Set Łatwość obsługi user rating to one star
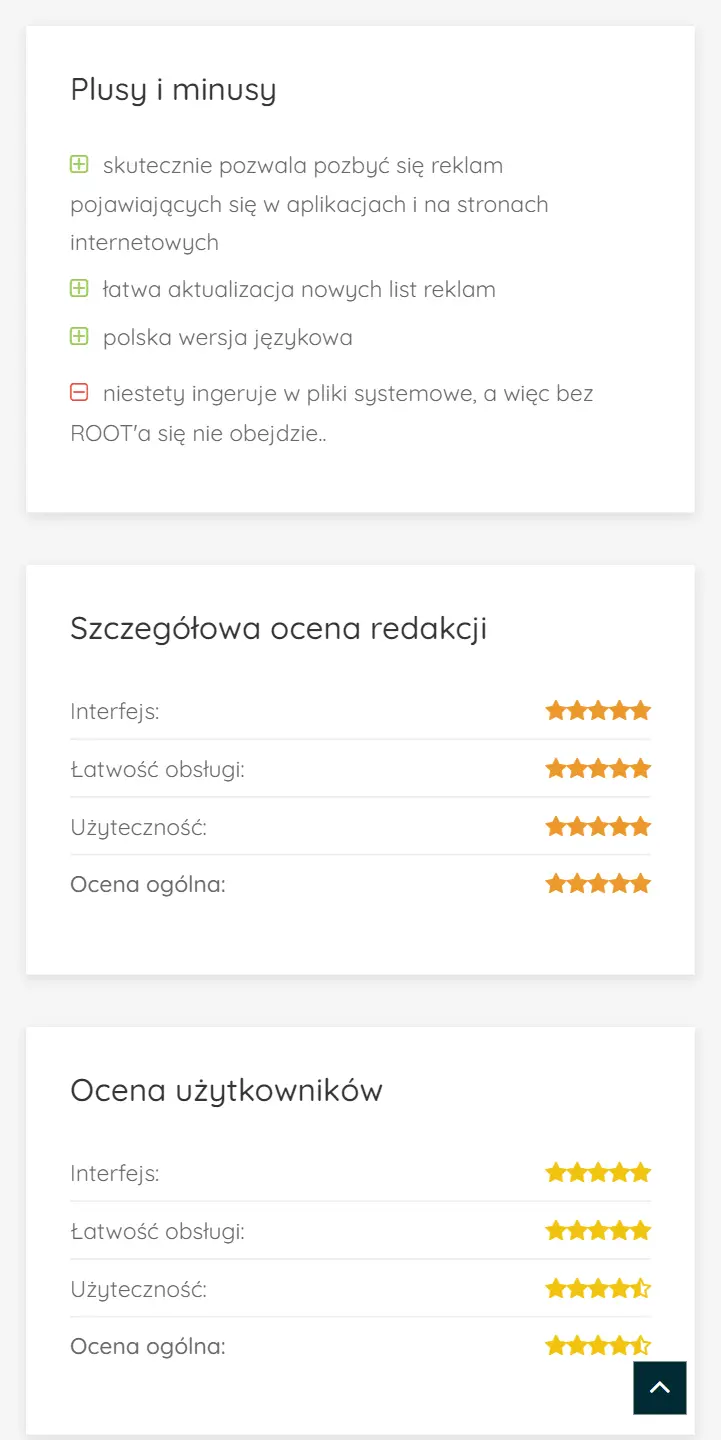Screen dimensions: 721x1440 556,1230
